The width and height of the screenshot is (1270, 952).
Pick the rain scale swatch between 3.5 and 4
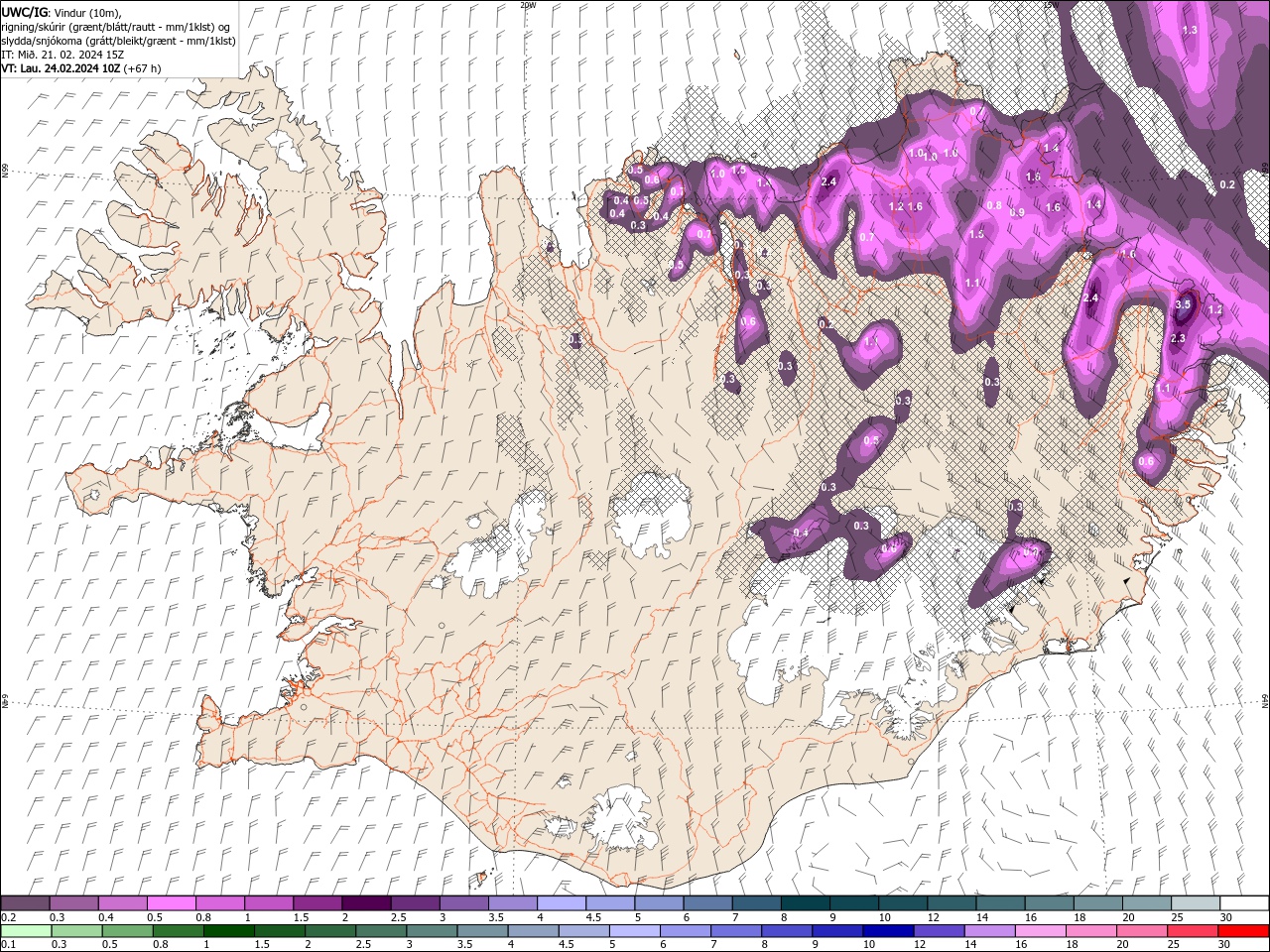pos(481,930)
